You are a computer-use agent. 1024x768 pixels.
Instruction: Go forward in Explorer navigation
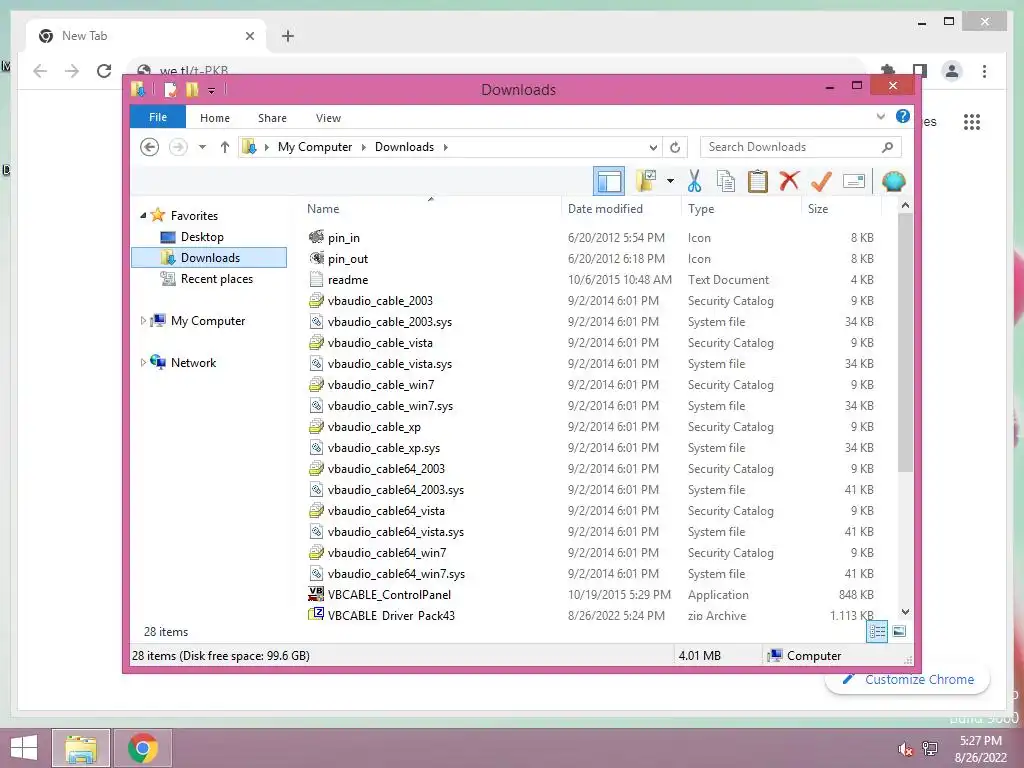tap(178, 147)
